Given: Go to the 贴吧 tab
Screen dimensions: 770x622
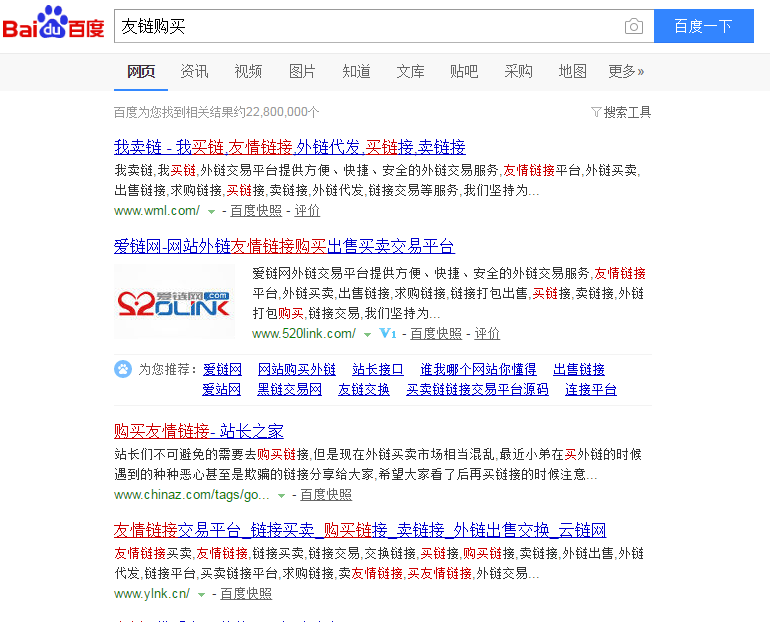Looking at the screenshot, I should 464,72.
